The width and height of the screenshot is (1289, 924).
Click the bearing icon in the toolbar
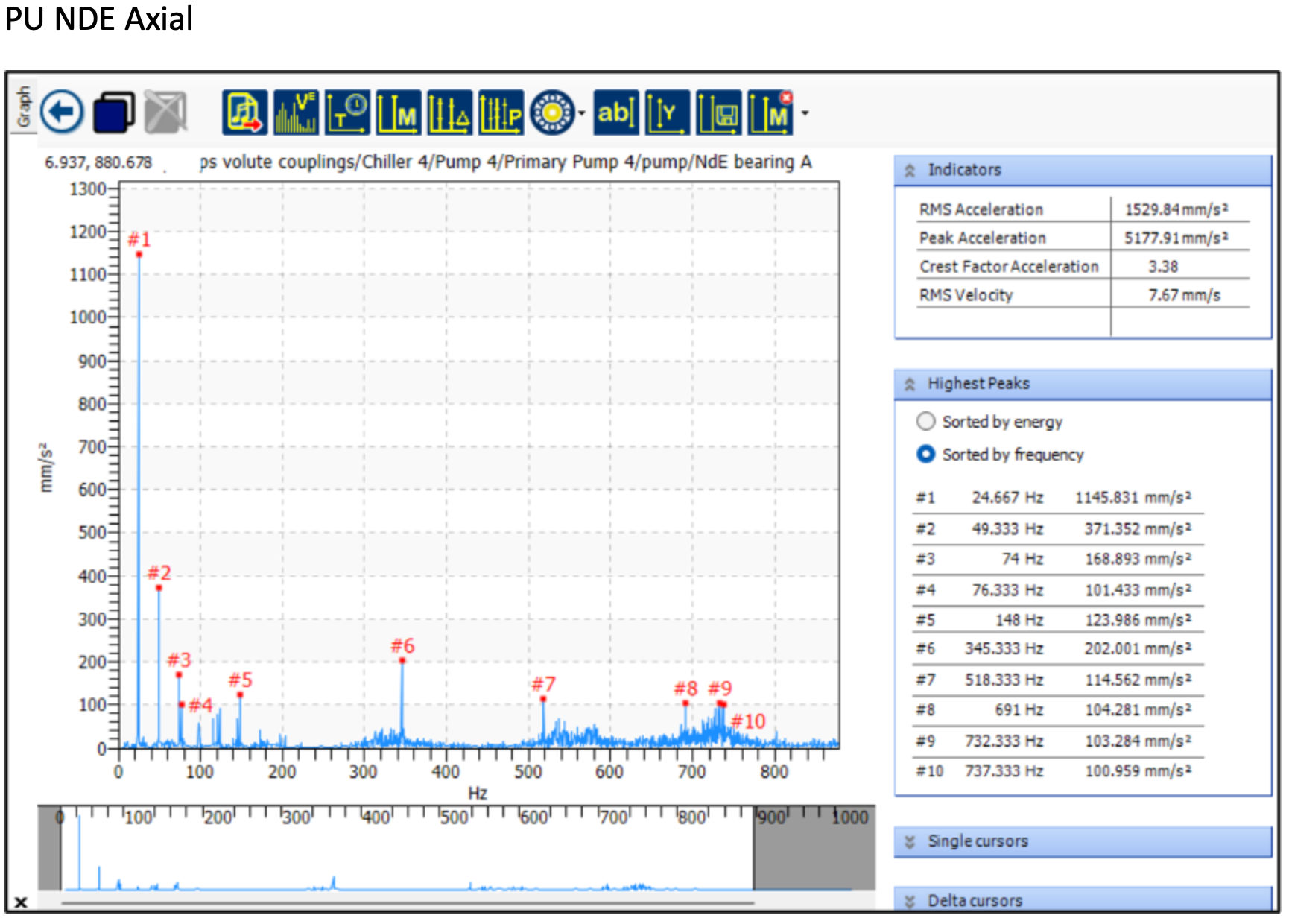(552, 113)
